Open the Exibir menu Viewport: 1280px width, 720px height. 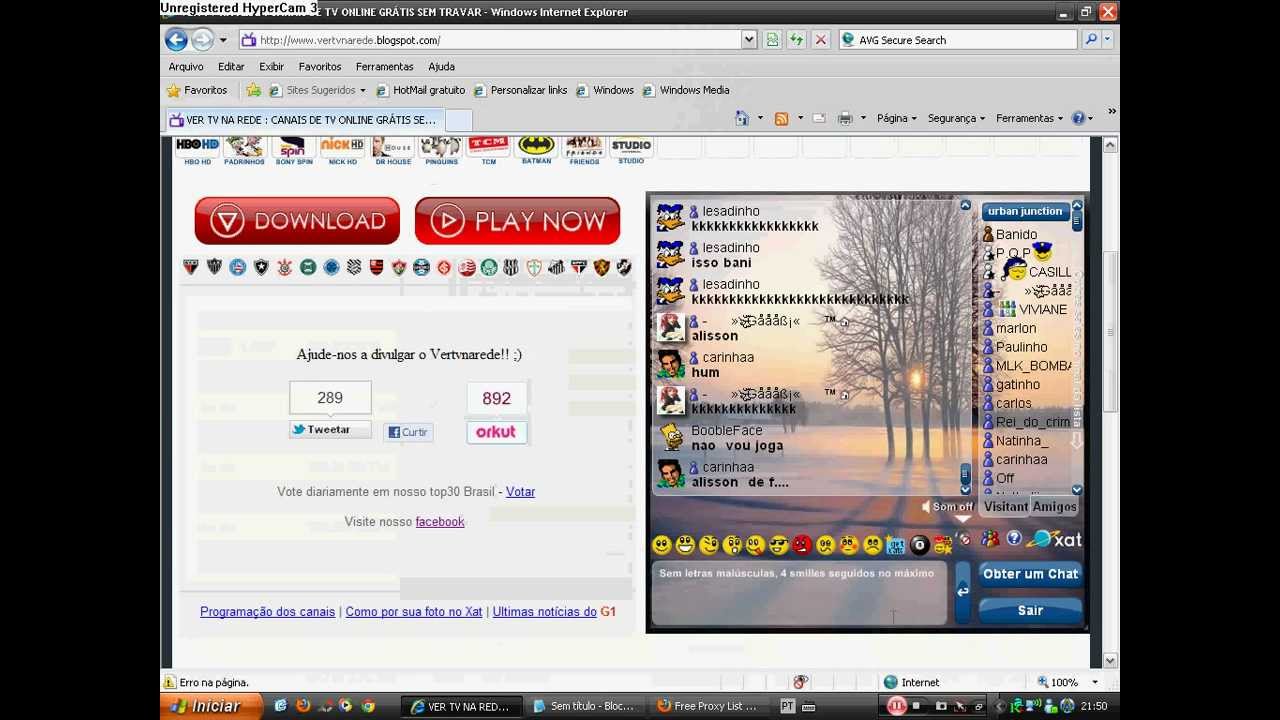(272, 66)
